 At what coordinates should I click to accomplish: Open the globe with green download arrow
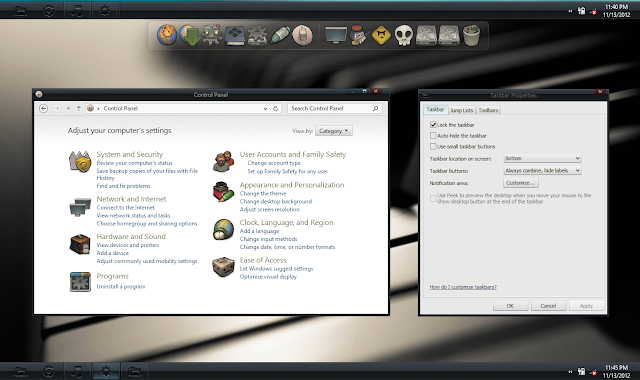coord(190,36)
